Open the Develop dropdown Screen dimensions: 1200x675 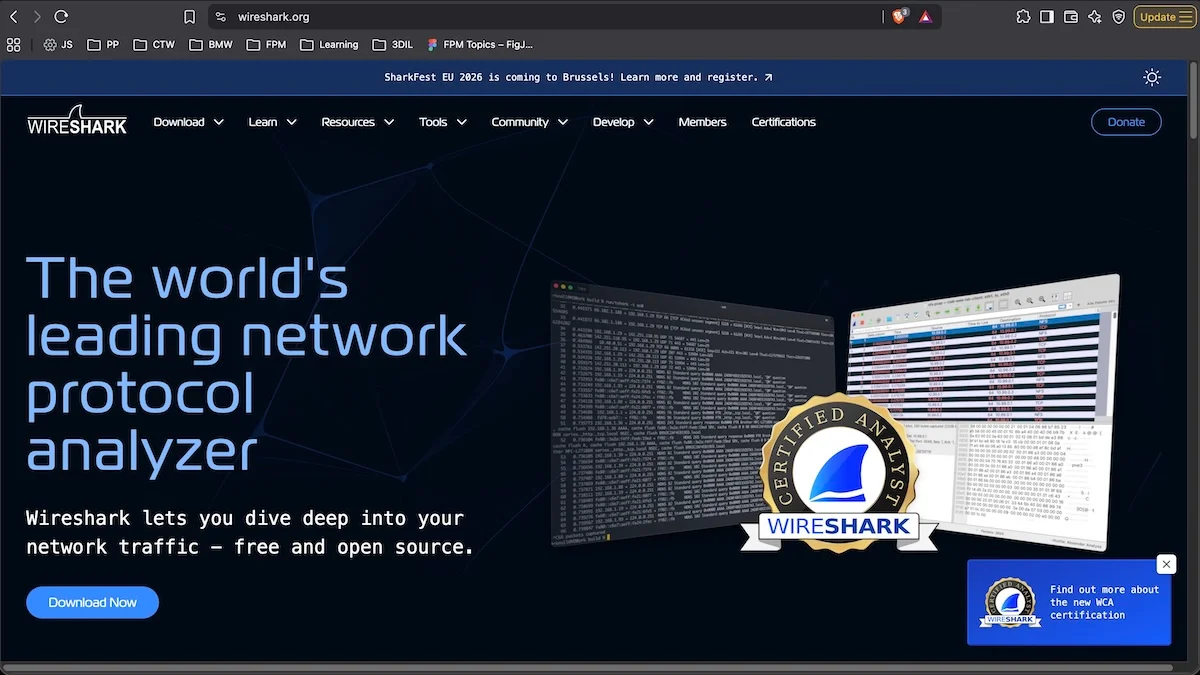point(623,122)
